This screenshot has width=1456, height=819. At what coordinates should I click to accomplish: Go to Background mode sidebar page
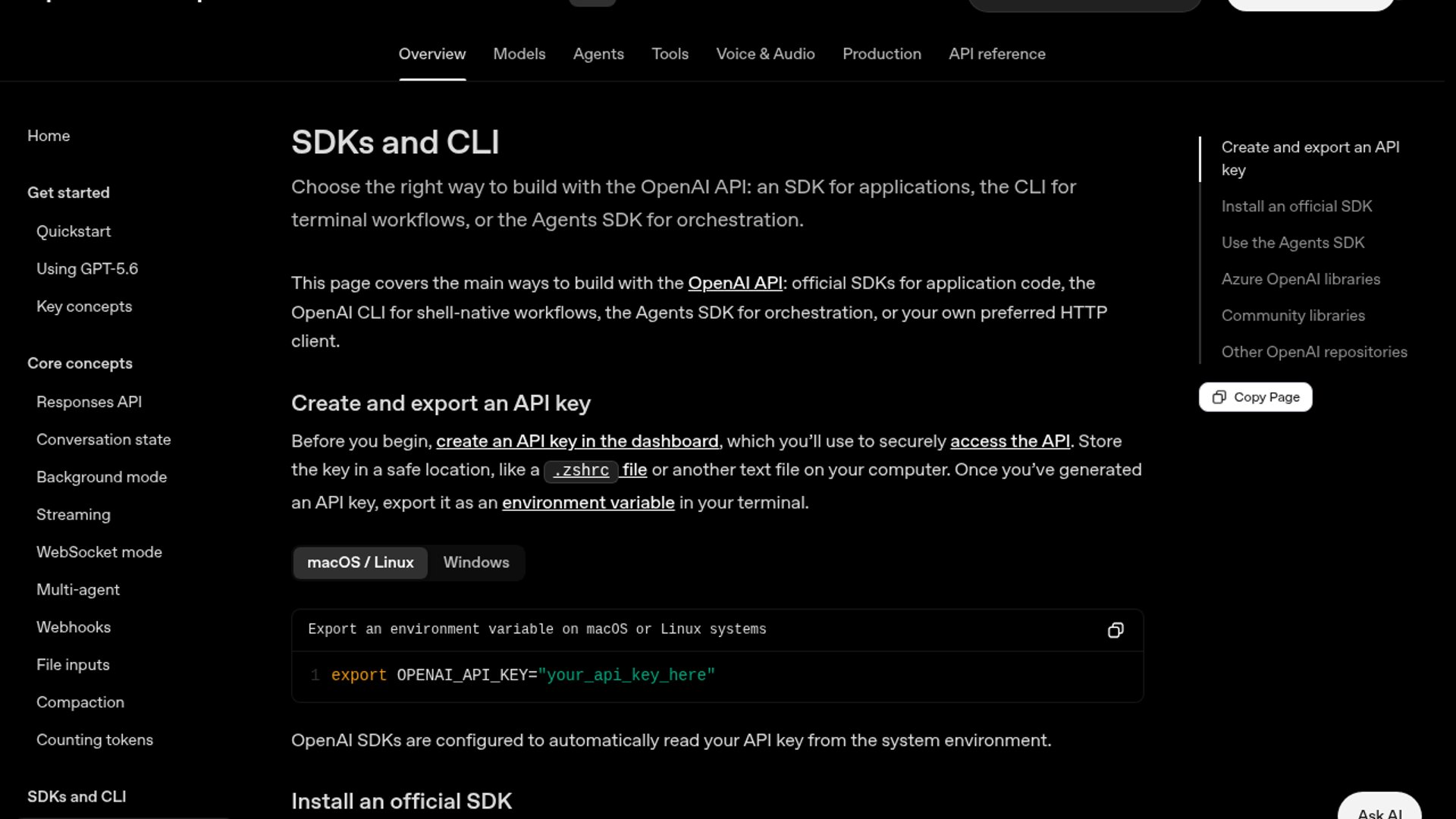pyautogui.click(x=102, y=477)
